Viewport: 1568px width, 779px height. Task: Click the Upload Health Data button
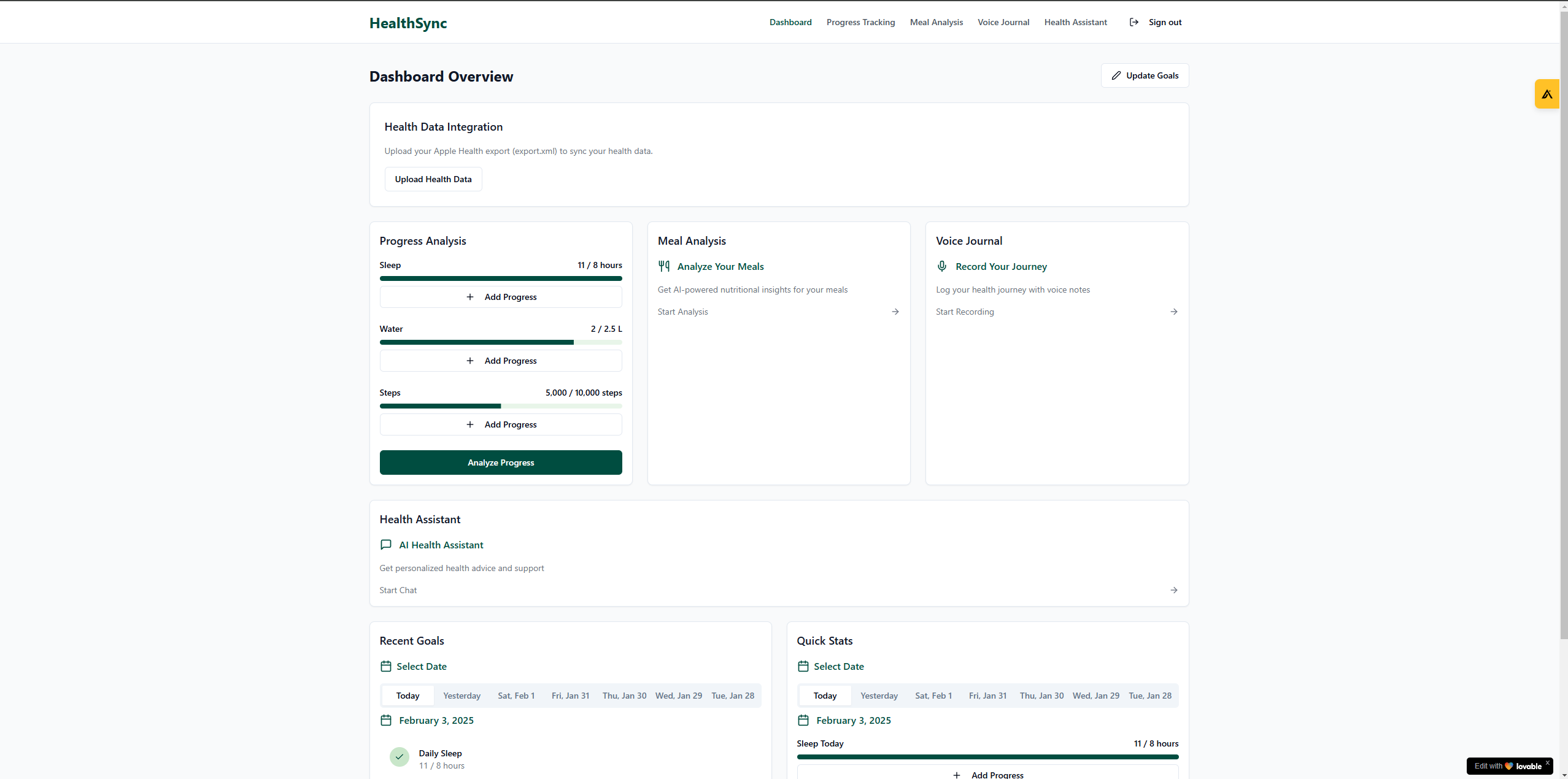click(x=433, y=178)
